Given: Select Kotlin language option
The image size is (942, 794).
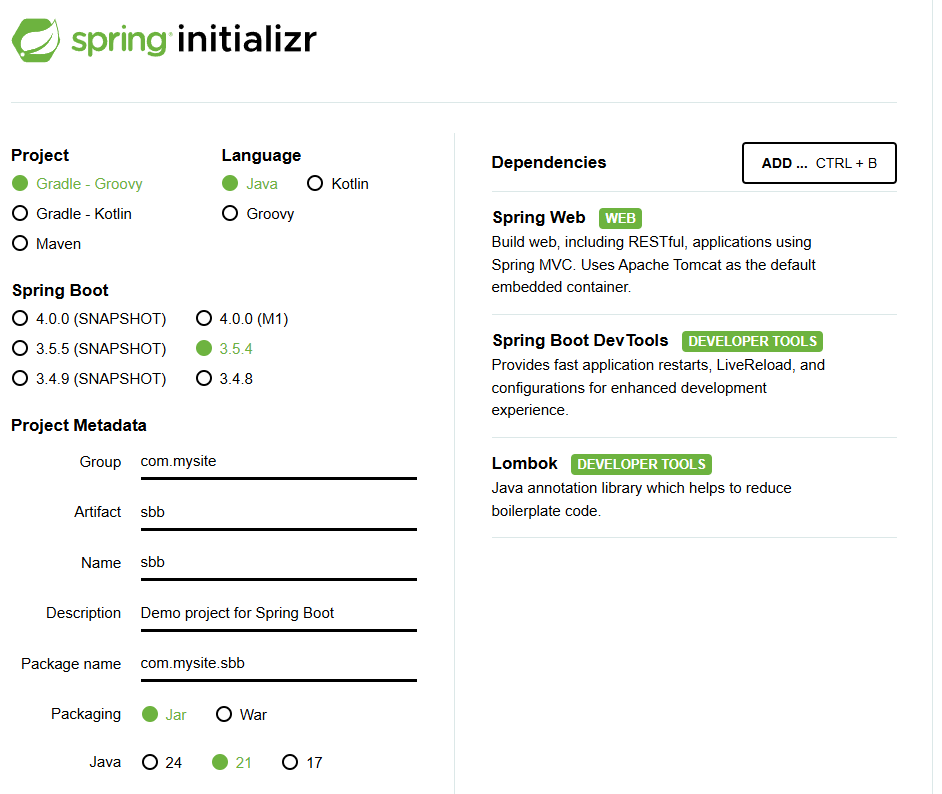Looking at the screenshot, I should pyautogui.click(x=338, y=184).
